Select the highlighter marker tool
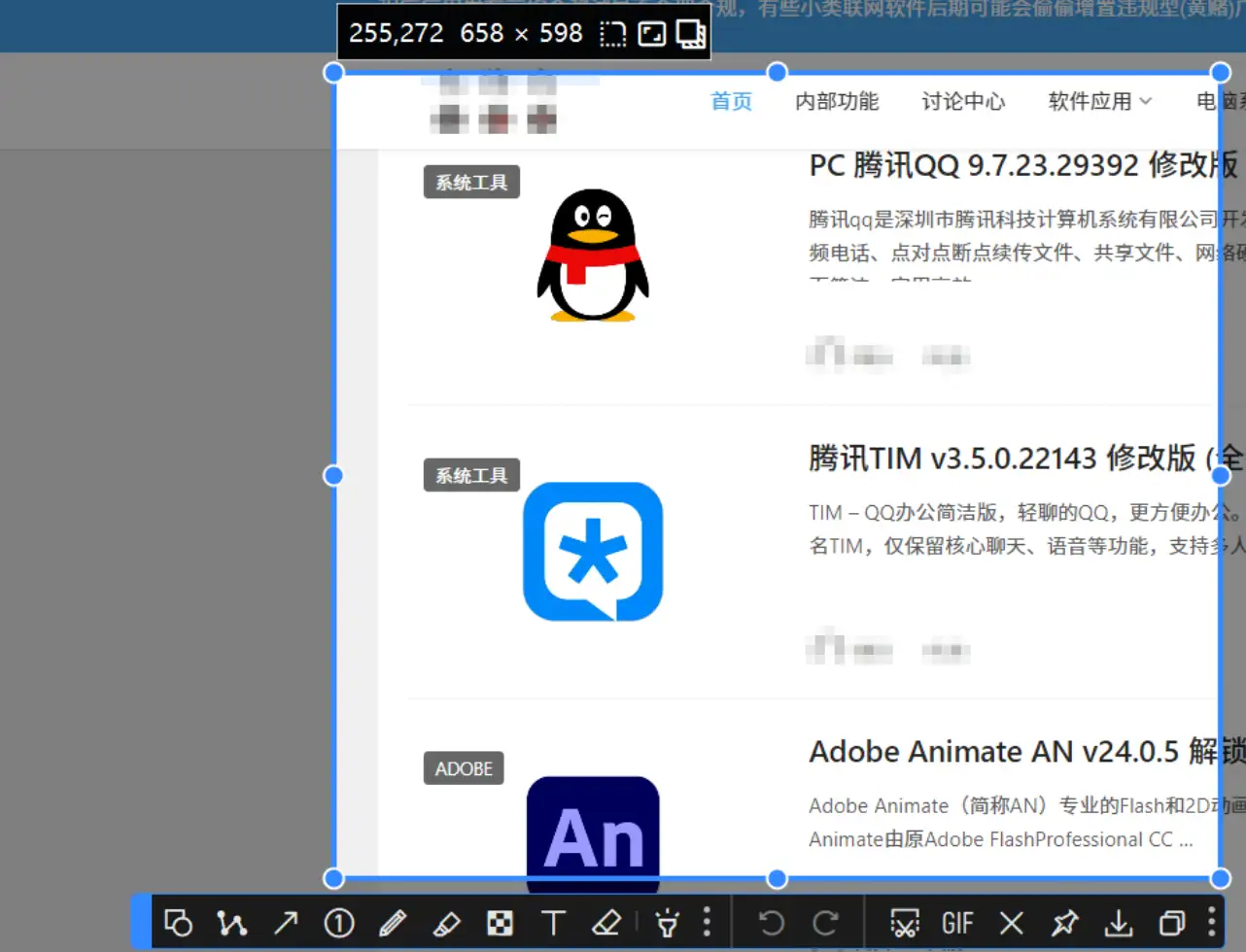This screenshot has height=952, width=1246. point(446,922)
